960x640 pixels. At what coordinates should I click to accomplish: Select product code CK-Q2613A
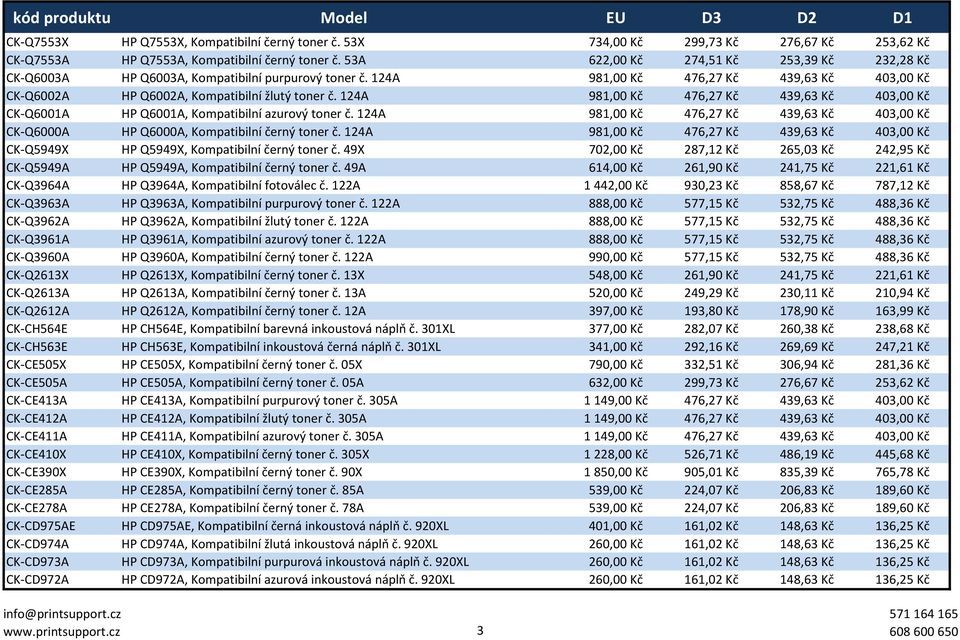(x=37, y=293)
